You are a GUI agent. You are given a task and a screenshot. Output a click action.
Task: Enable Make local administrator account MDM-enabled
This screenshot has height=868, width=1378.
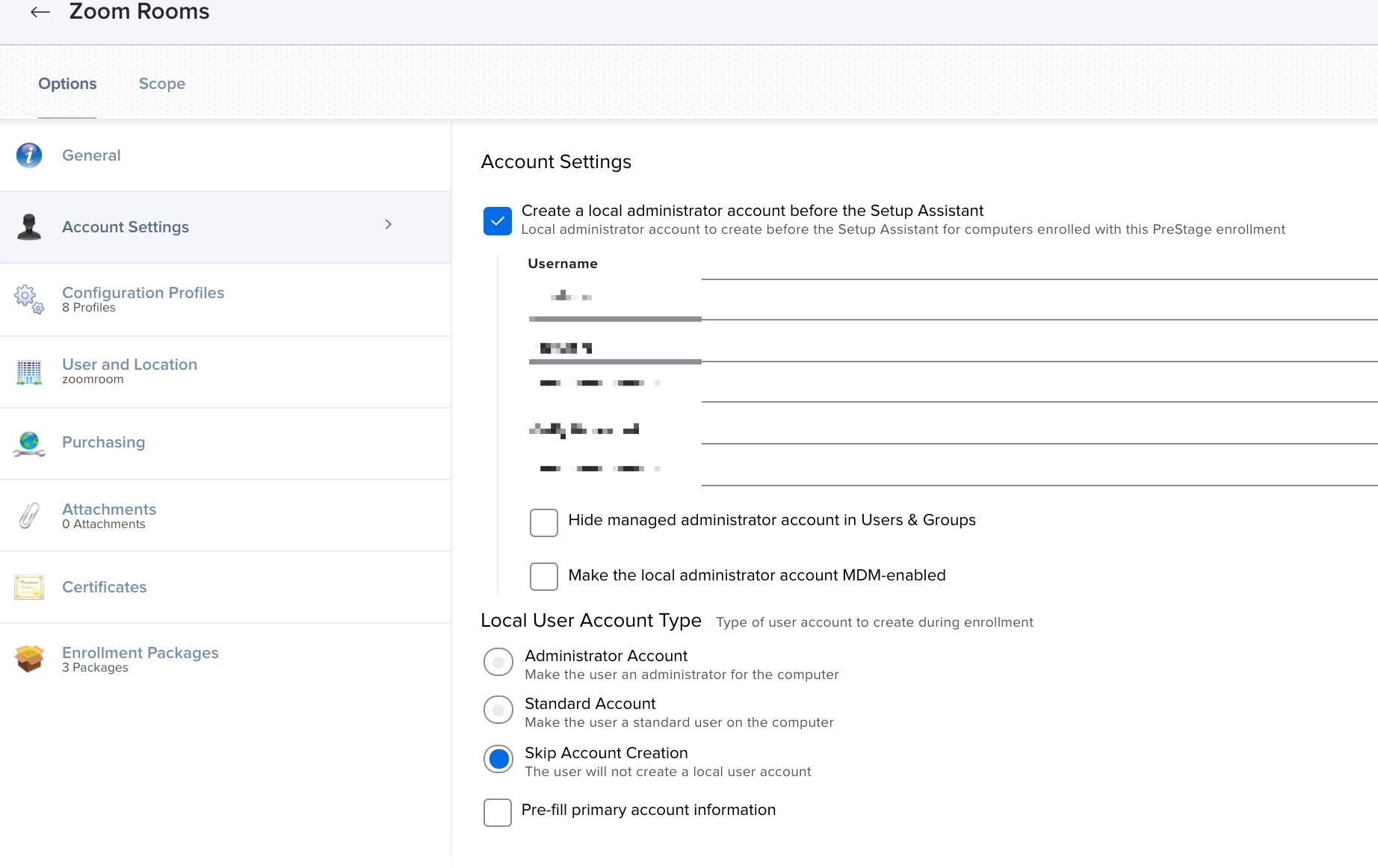point(544,577)
